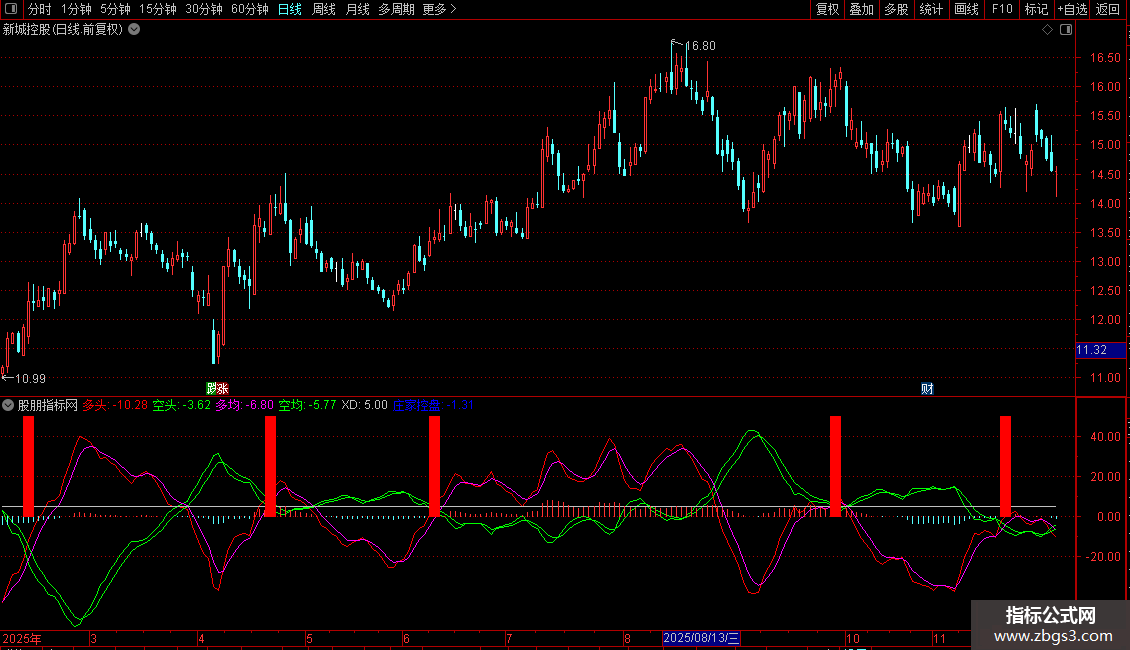Click the diamond marker icon

pos(1048,30)
